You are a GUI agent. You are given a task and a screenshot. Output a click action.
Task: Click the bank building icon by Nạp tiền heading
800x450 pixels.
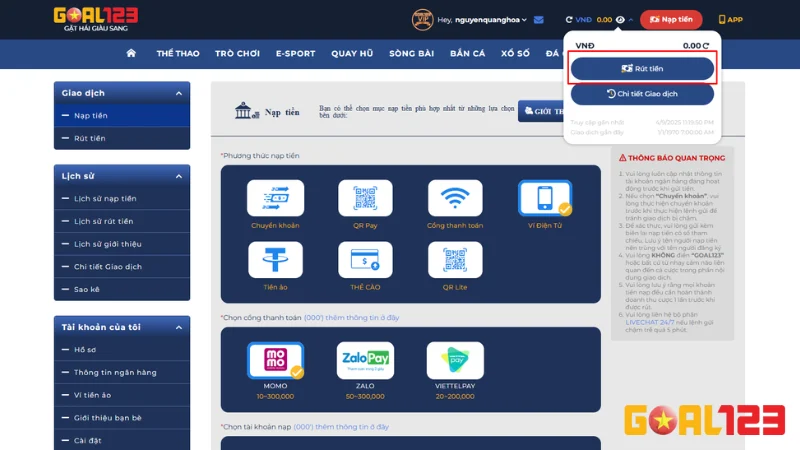tap(246, 111)
